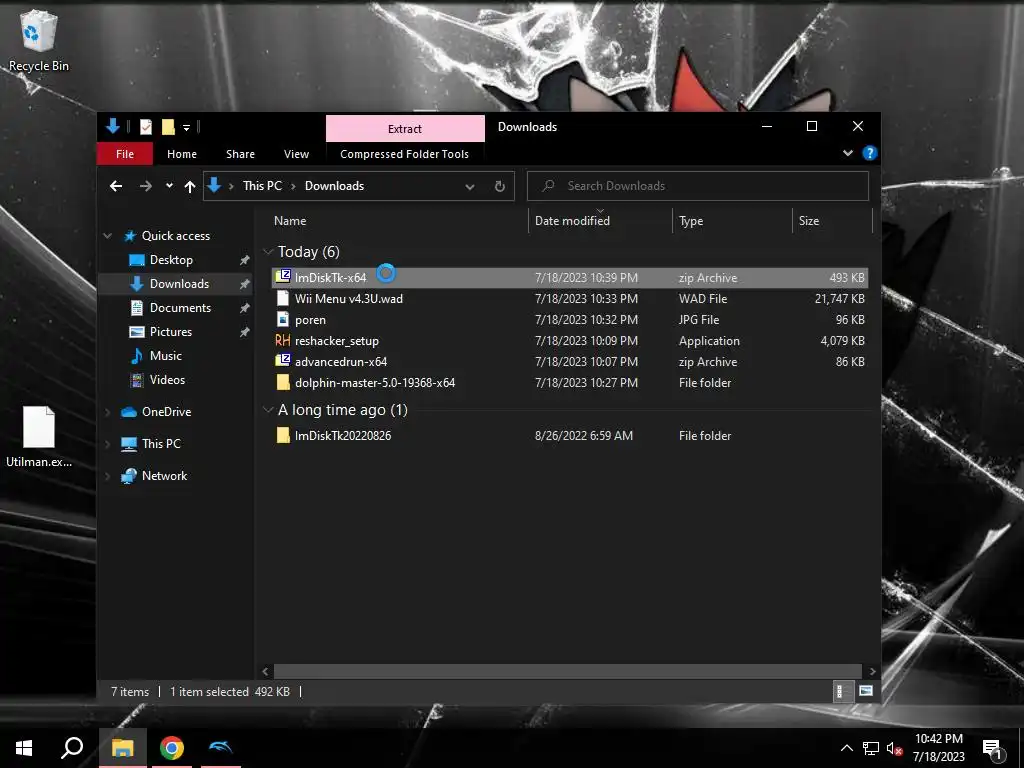Open Pictures in Quick access

[170, 332]
